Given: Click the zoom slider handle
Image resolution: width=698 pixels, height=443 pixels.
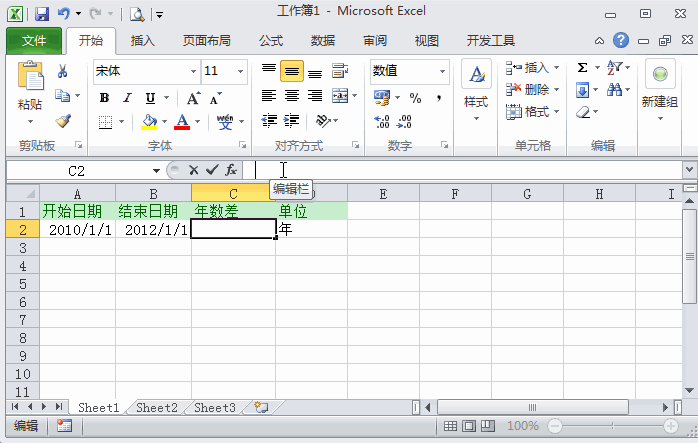Looking at the screenshot, I should coord(613,426).
